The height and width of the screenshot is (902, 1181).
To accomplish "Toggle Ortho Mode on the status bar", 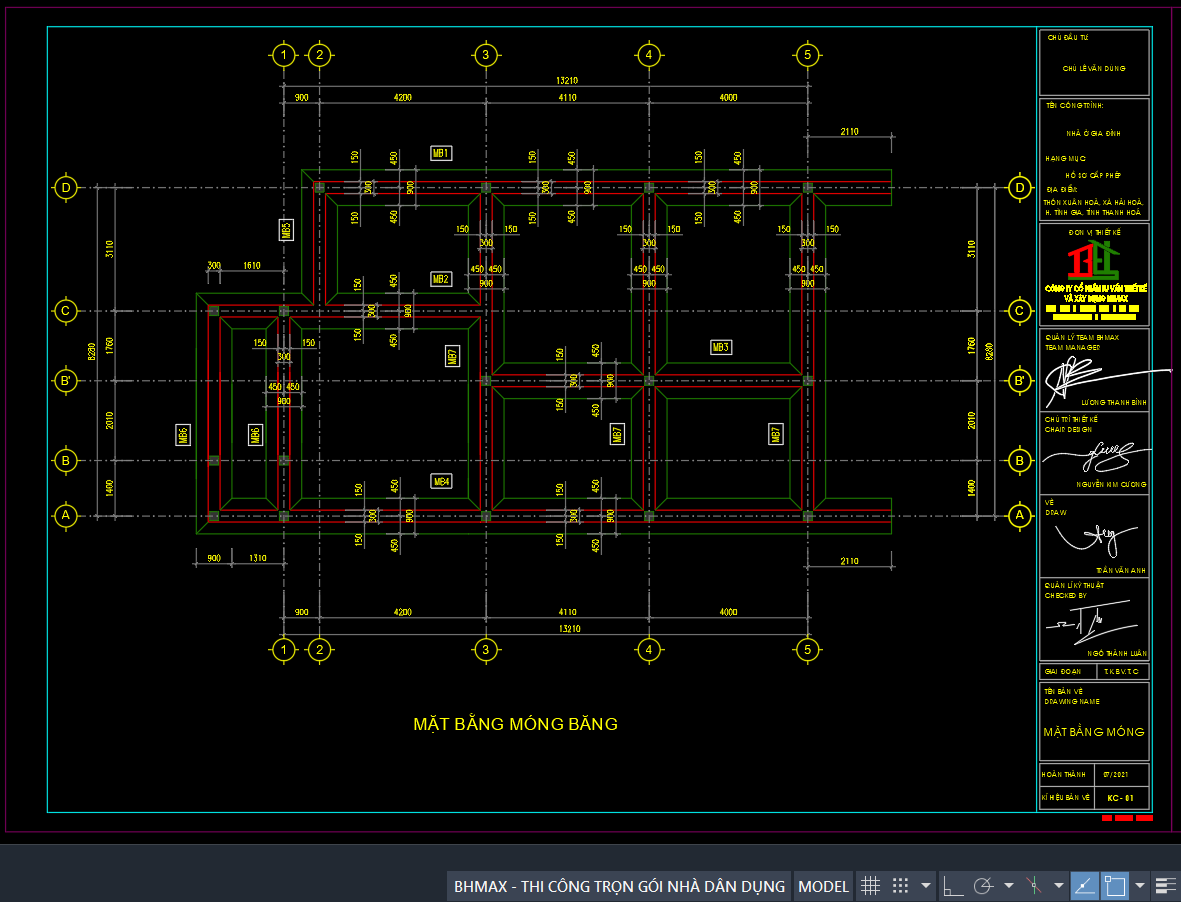I will coord(953,886).
